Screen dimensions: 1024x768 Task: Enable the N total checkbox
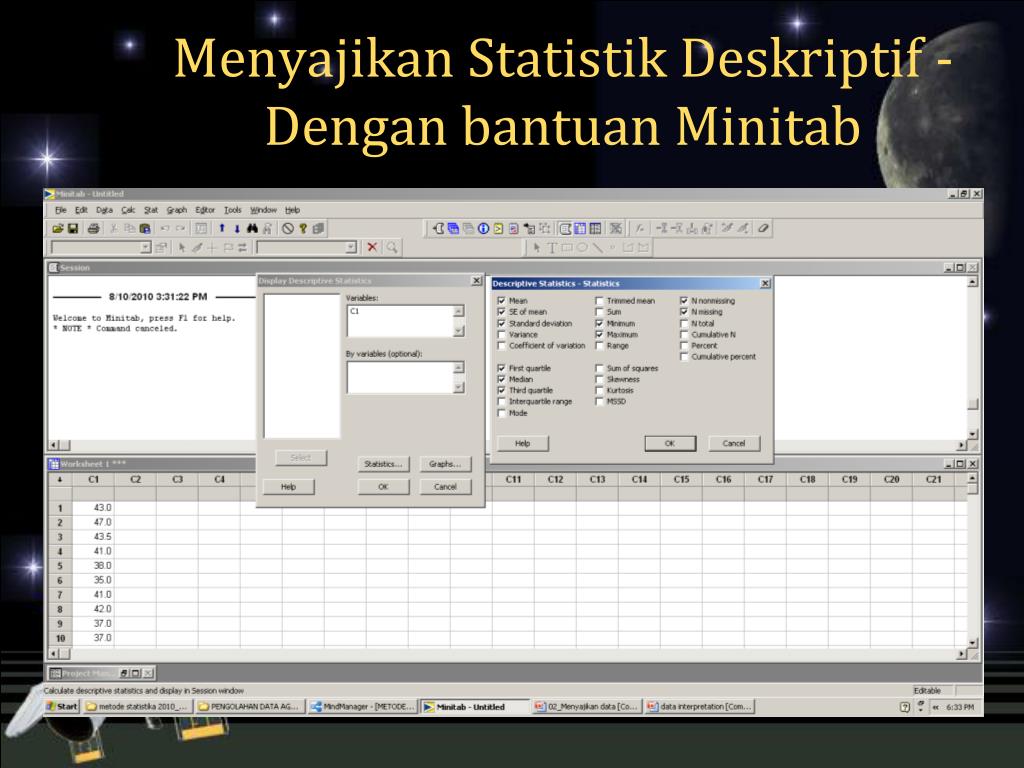click(x=684, y=323)
